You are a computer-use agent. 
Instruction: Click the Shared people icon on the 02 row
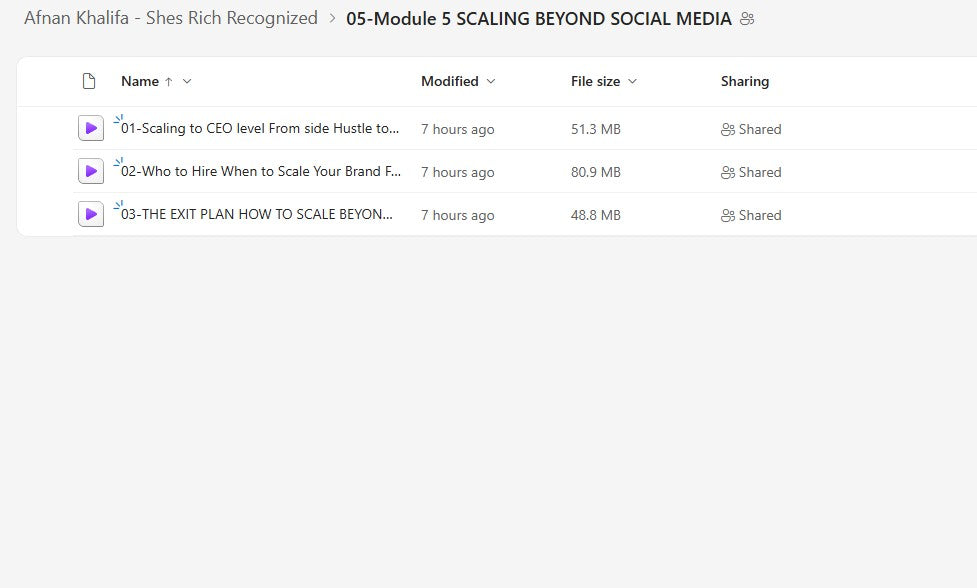729,172
